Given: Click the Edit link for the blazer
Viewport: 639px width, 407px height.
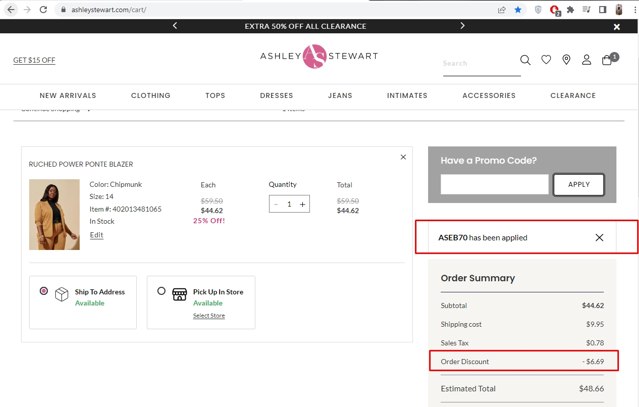Looking at the screenshot, I should click(x=97, y=235).
